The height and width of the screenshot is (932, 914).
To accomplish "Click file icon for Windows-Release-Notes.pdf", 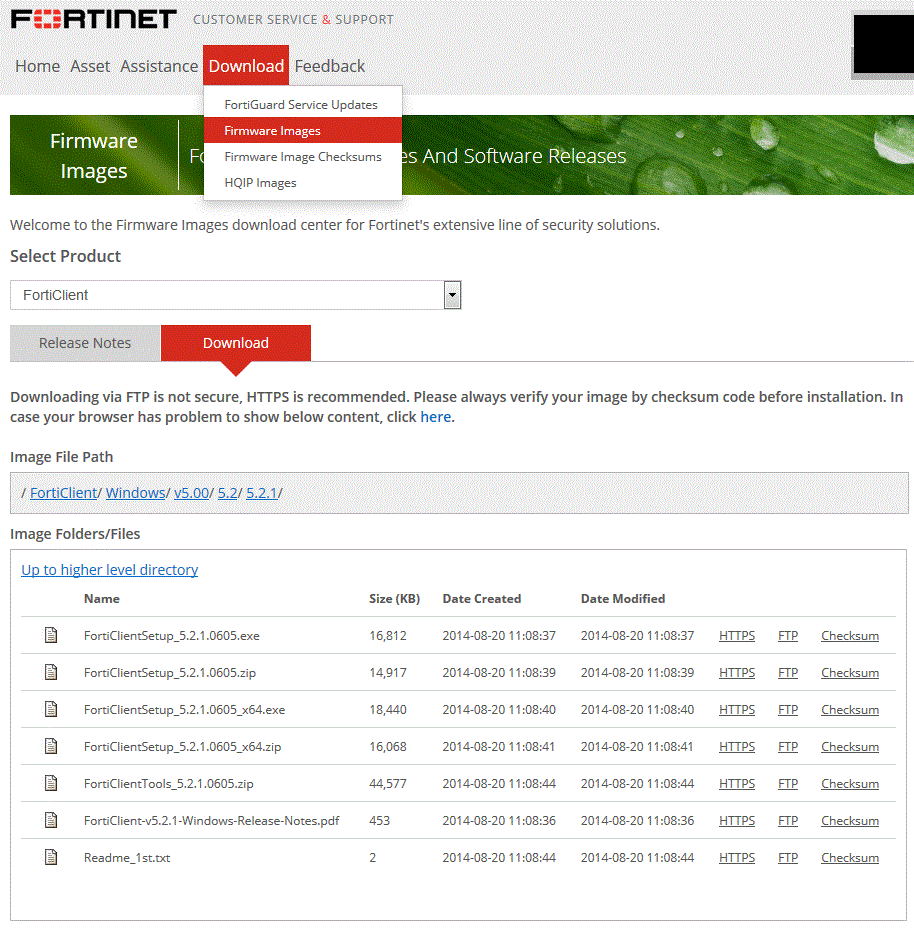I will [51, 820].
